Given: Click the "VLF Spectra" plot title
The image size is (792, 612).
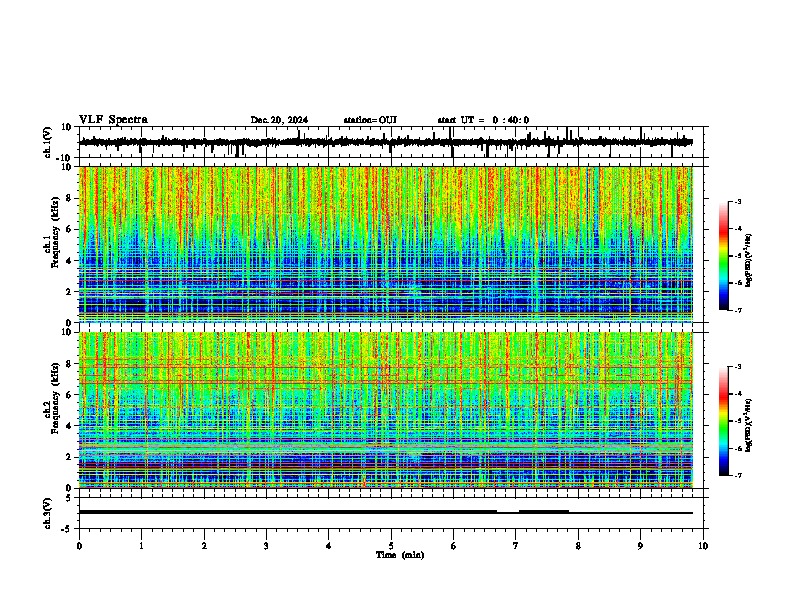Looking at the screenshot, I should (113, 119).
